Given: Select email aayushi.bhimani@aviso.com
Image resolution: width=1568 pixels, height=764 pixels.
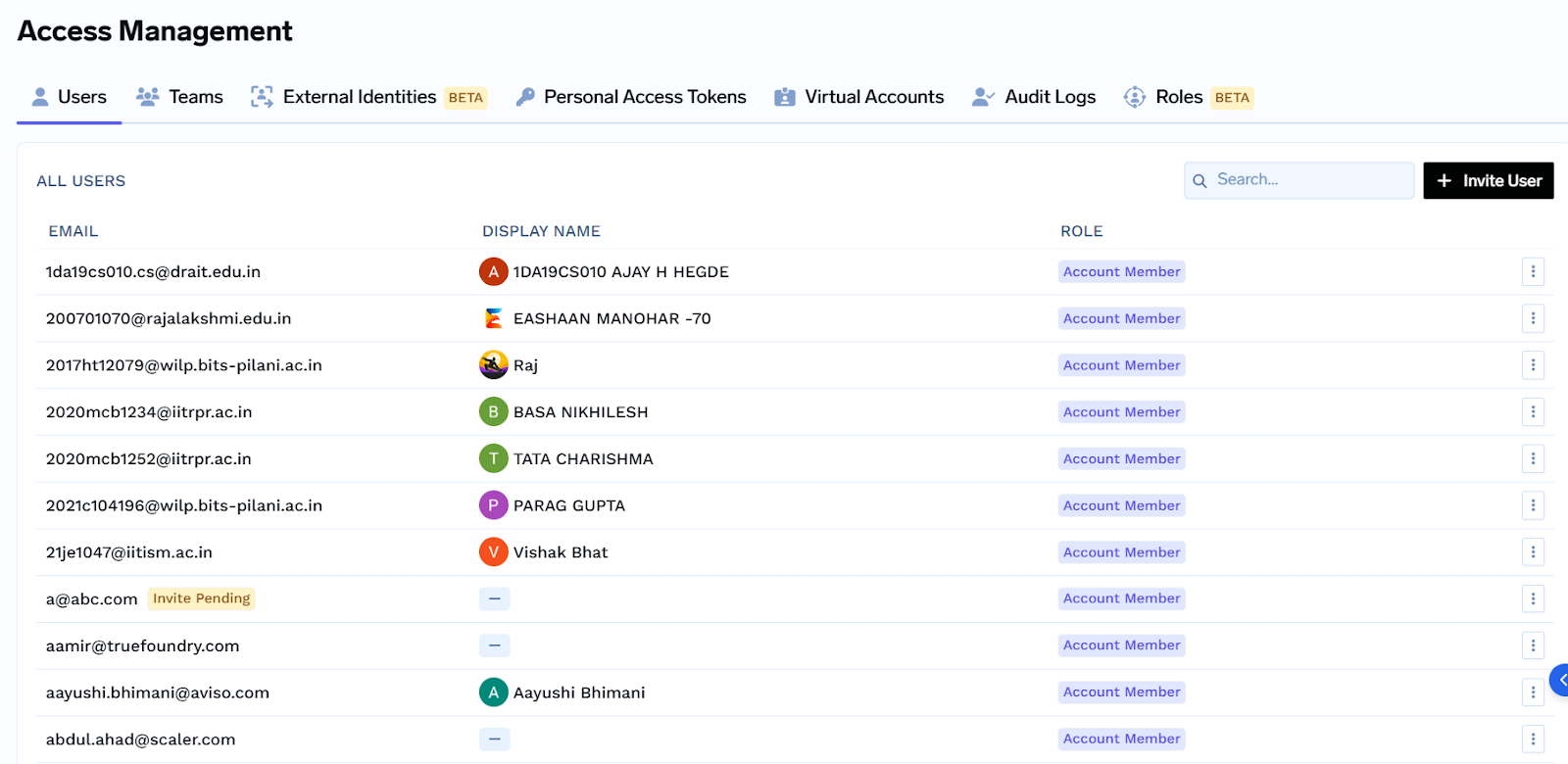Looking at the screenshot, I should tap(158, 692).
